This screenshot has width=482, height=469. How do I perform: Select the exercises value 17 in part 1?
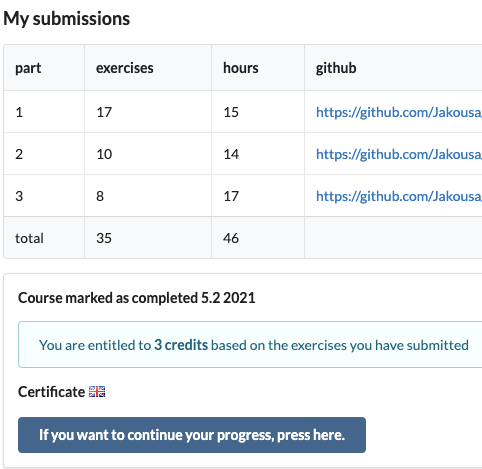(x=104, y=112)
